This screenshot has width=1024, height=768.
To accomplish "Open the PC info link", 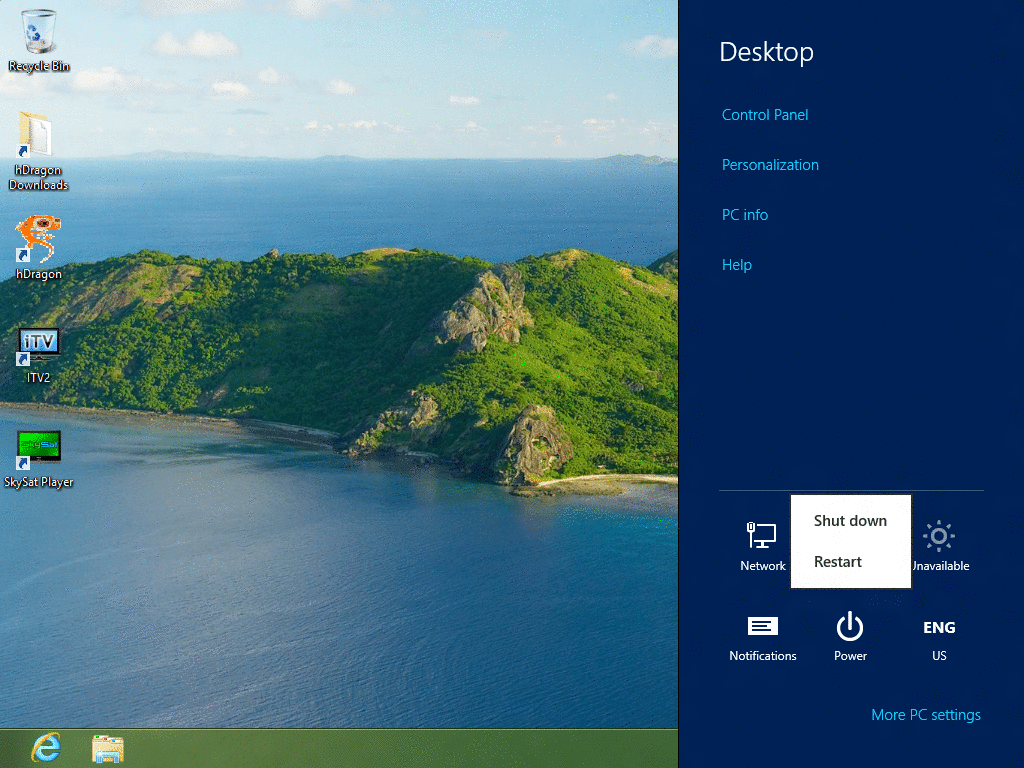I will click(744, 215).
